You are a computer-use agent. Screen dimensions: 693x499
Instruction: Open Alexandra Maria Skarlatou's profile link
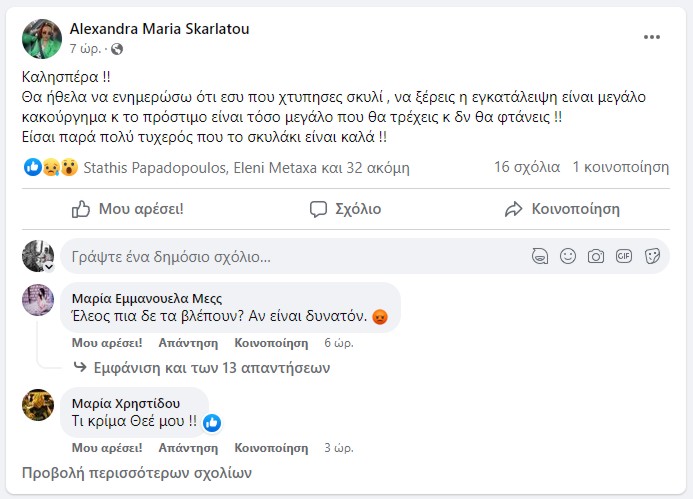click(x=159, y=29)
